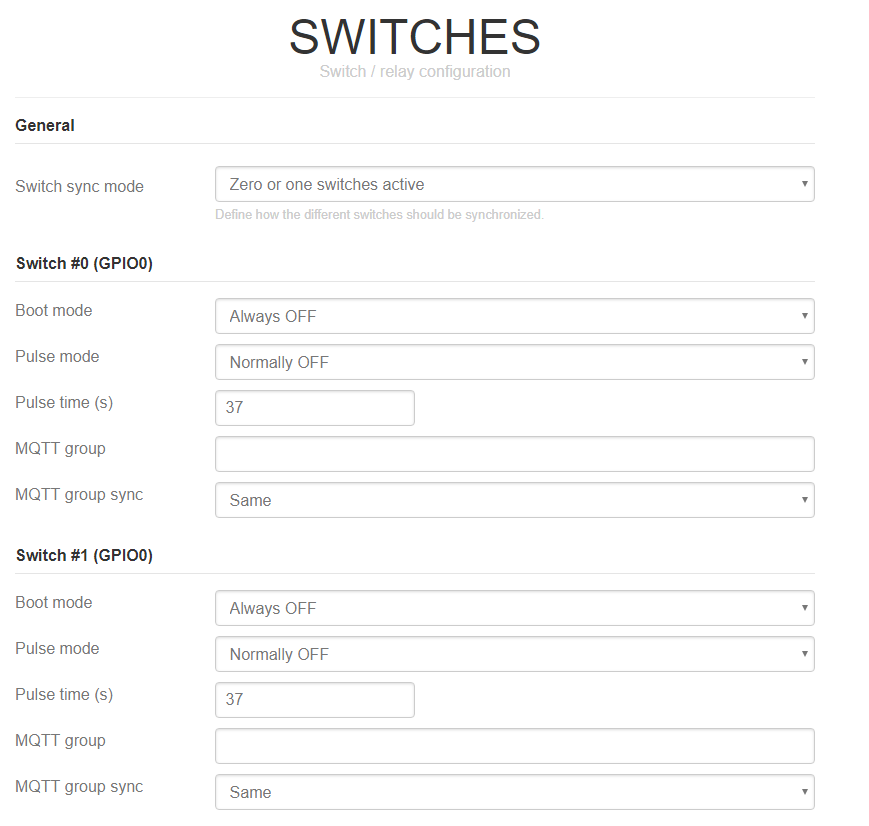Focus the MQTT group field for Switch #1
The width and height of the screenshot is (869, 826).
(514, 746)
